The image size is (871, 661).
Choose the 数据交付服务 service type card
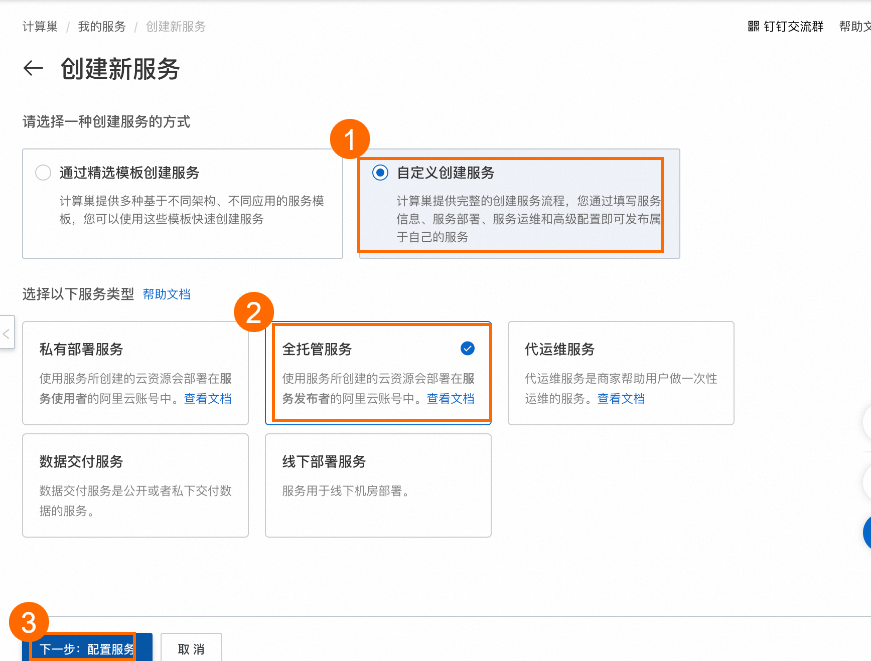click(135, 485)
